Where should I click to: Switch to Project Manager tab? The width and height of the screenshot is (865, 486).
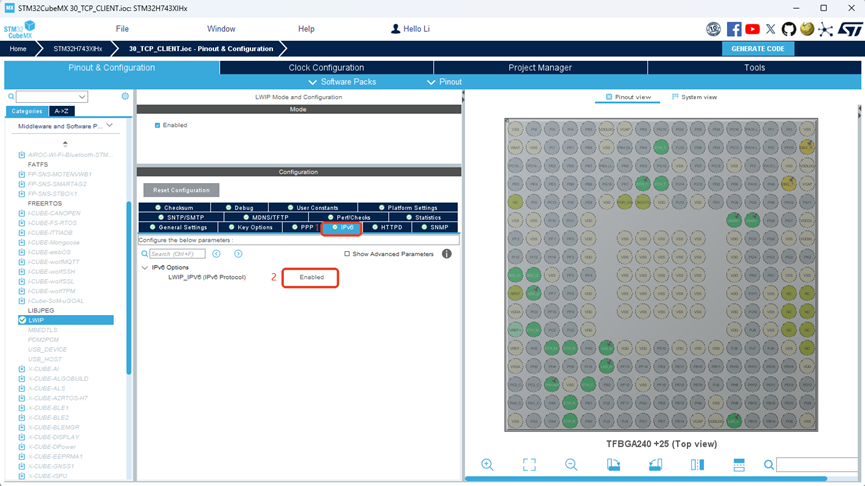tap(540, 68)
